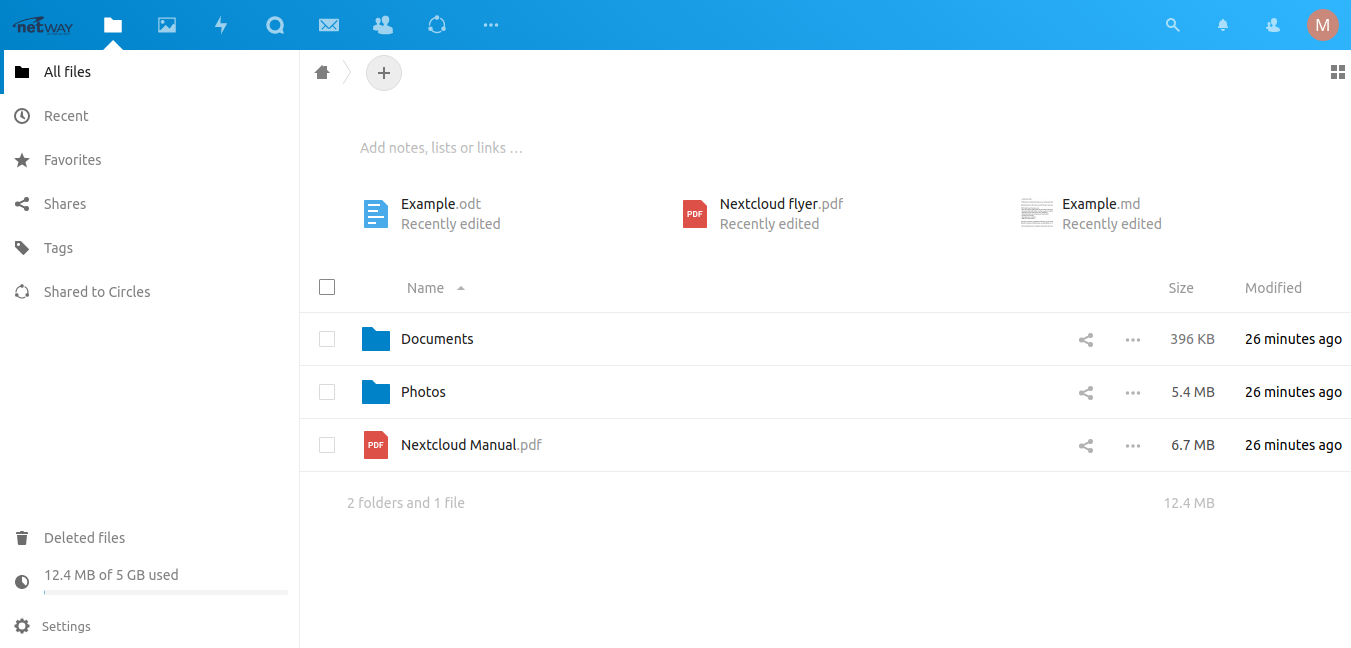This screenshot has height=648, width=1351.
Task: Open the Mail app from the top bar
Action: click(329, 25)
